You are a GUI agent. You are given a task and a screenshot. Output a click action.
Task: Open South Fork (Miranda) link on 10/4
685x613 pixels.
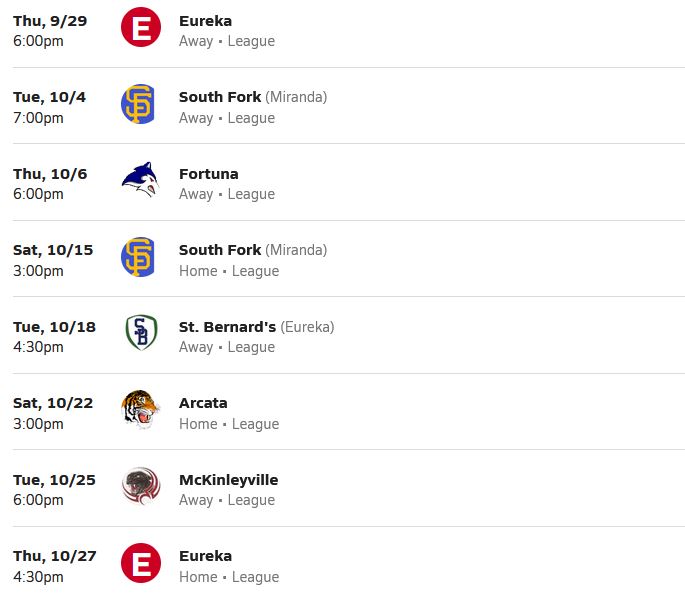click(x=253, y=97)
